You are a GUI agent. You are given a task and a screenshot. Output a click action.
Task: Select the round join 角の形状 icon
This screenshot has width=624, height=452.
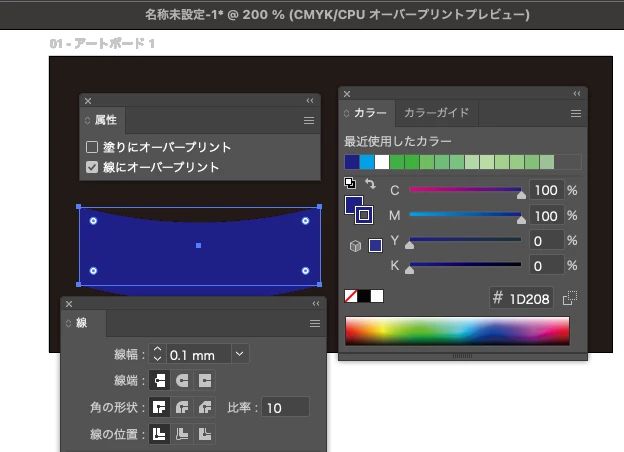pos(182,407)
